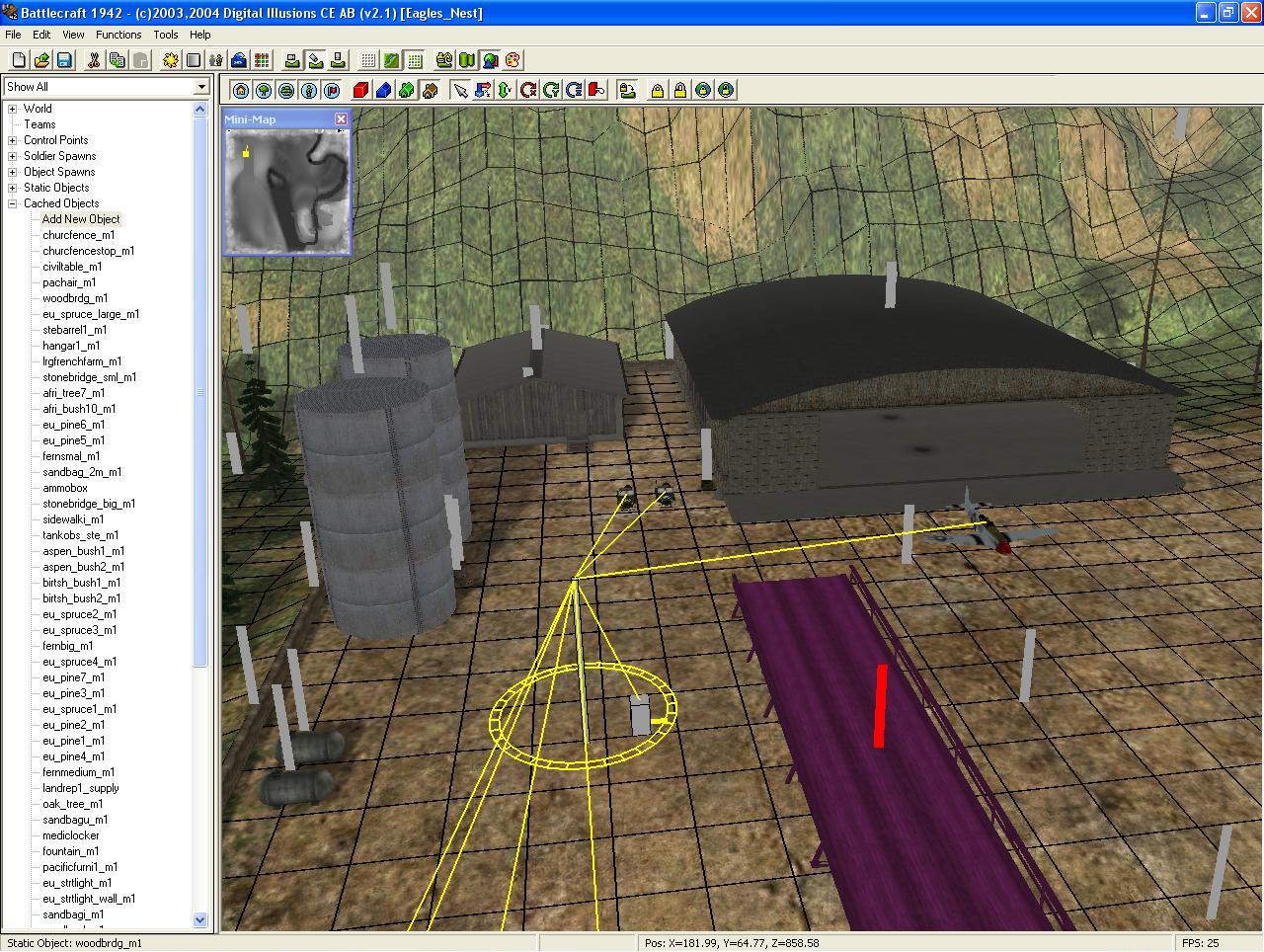This screenshot has height=952, width=1264.
Task: Click the tree panel vertical scrollbar thumb
Action: pyautogui.click(x=200, y=392)
